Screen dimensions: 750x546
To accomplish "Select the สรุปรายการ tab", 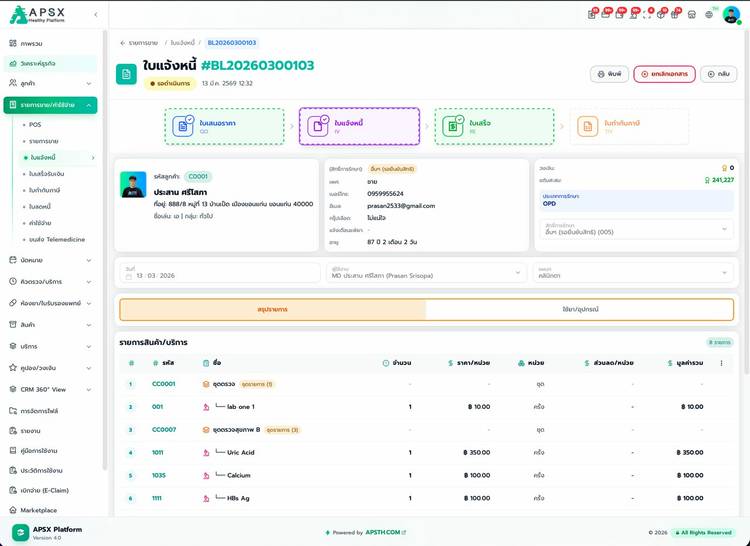I will (x=272, y=309).
